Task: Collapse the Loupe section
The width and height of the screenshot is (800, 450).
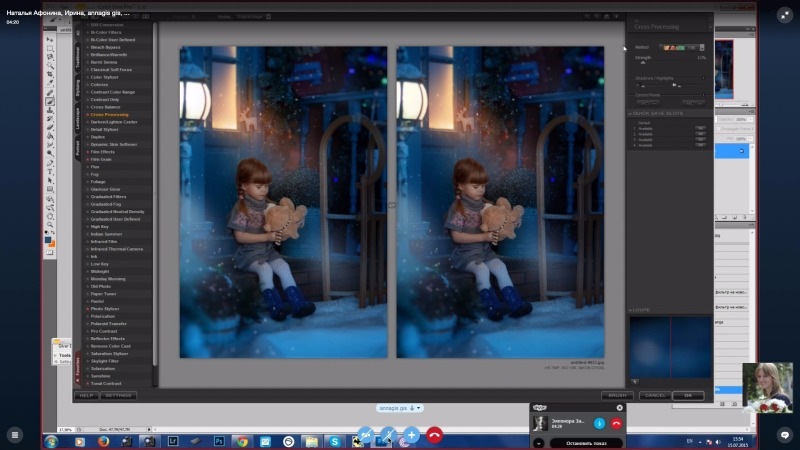Action: pos(630,310)
